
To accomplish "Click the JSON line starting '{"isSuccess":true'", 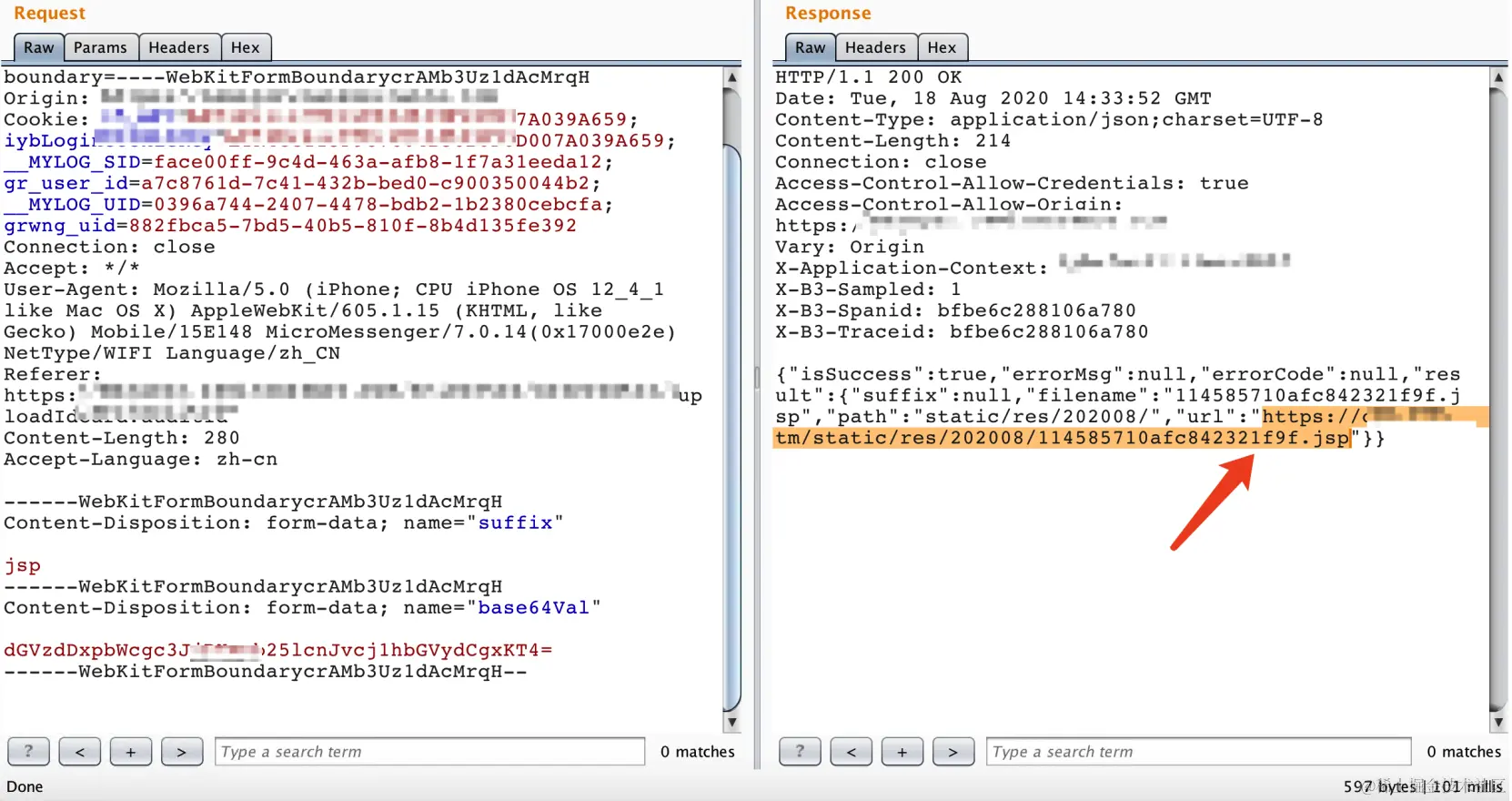I will [x=1118, y=374].
